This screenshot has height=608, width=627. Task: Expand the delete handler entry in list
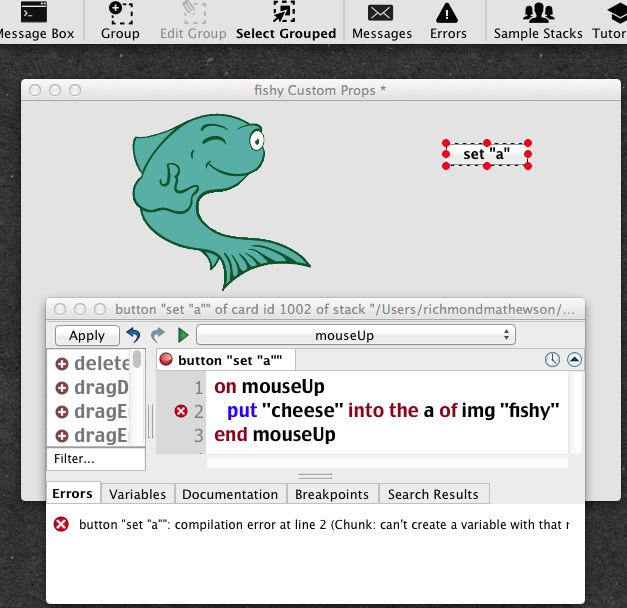[x=62, y=364]
